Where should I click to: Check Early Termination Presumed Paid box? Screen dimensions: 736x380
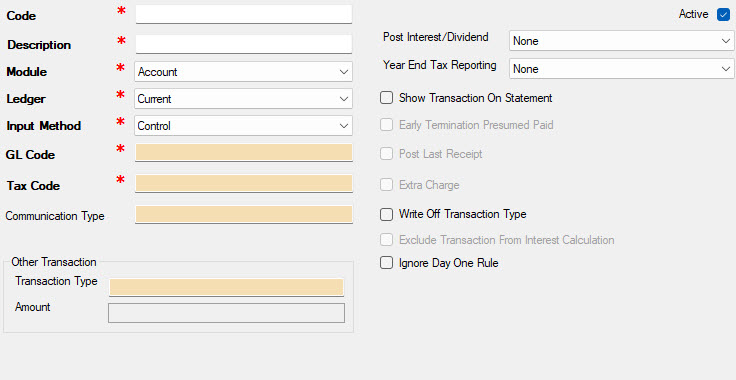pos(386,125)
